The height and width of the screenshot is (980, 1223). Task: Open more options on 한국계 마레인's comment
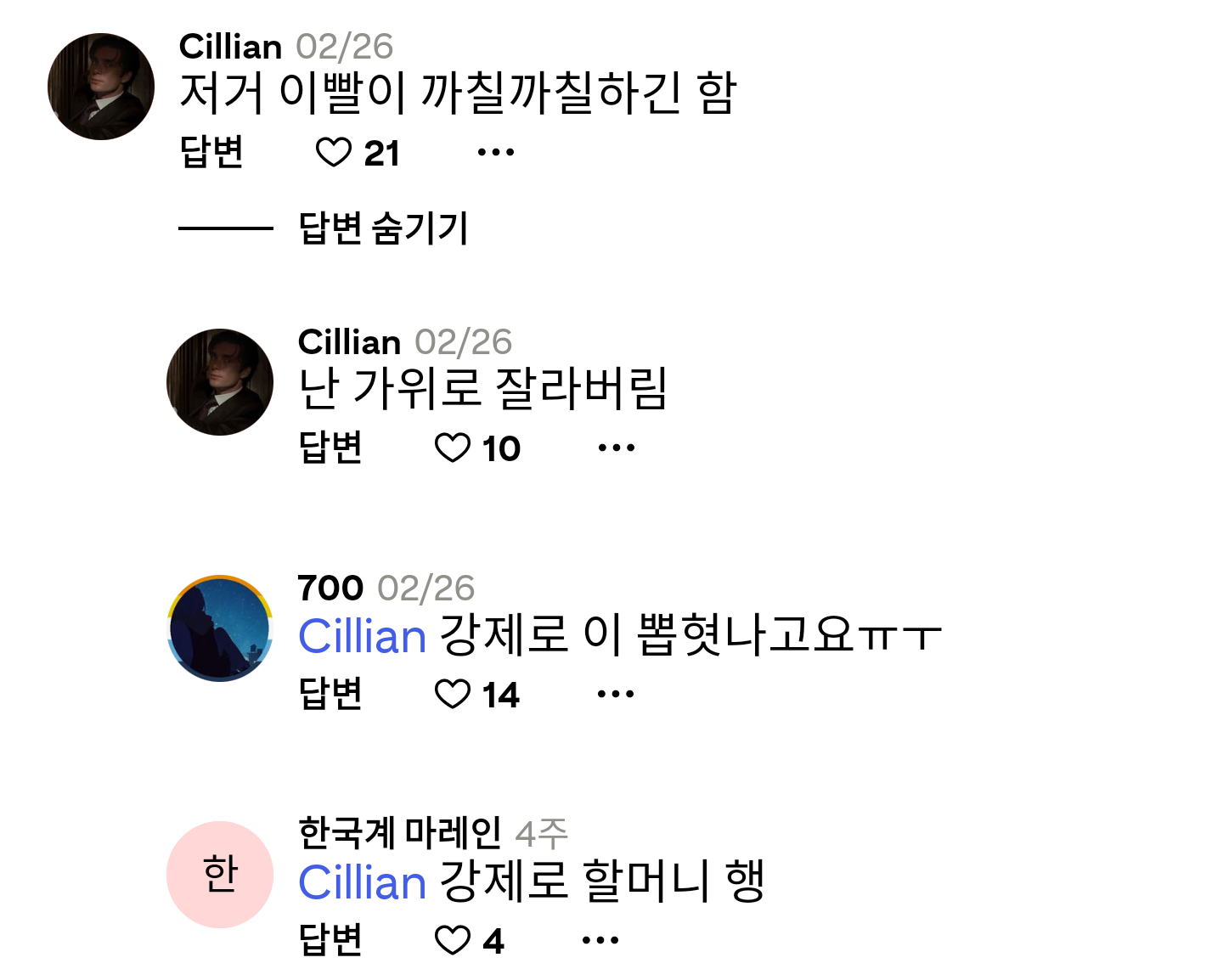(x=600, y=941)
